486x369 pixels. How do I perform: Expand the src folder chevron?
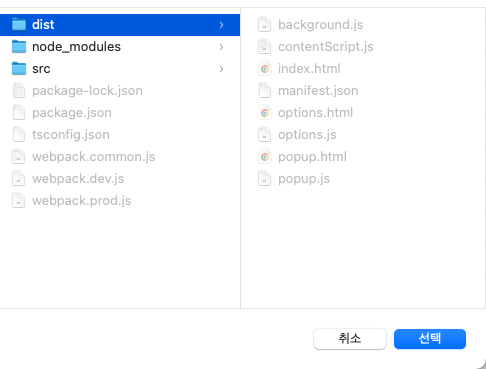tap(221, 69)
